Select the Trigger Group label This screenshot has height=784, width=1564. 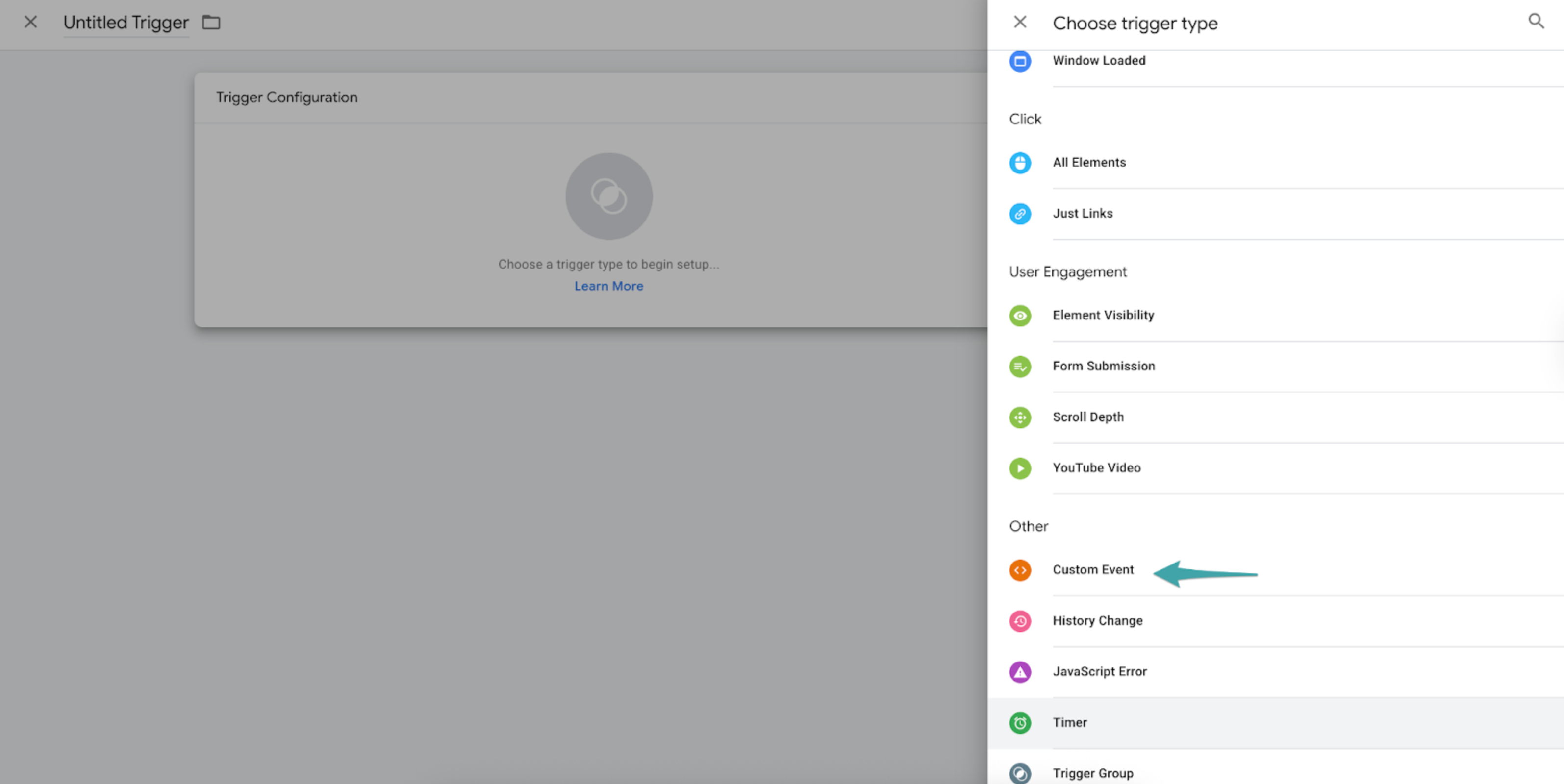tap(1093, 774)
